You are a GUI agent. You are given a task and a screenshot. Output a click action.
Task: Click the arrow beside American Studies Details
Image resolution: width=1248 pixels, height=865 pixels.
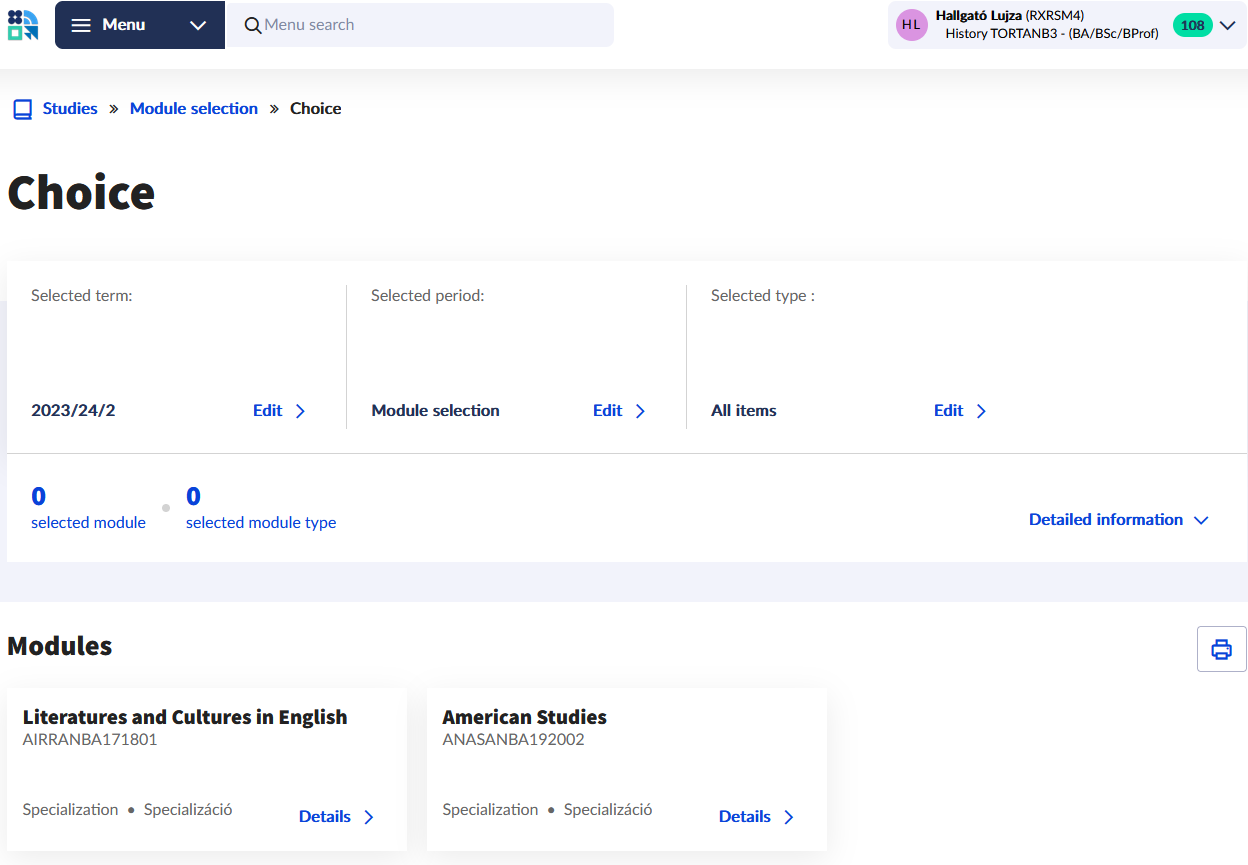[789, 817]
